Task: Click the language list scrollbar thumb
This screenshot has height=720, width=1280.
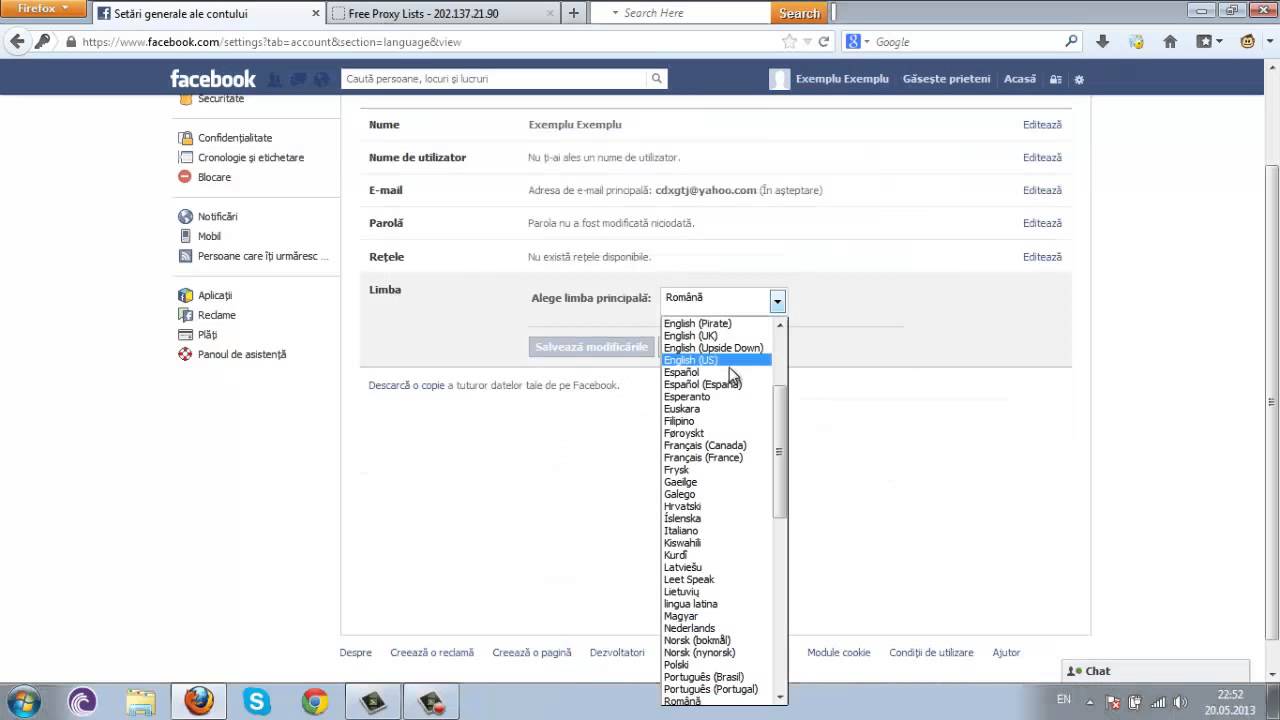Action: 780,452
